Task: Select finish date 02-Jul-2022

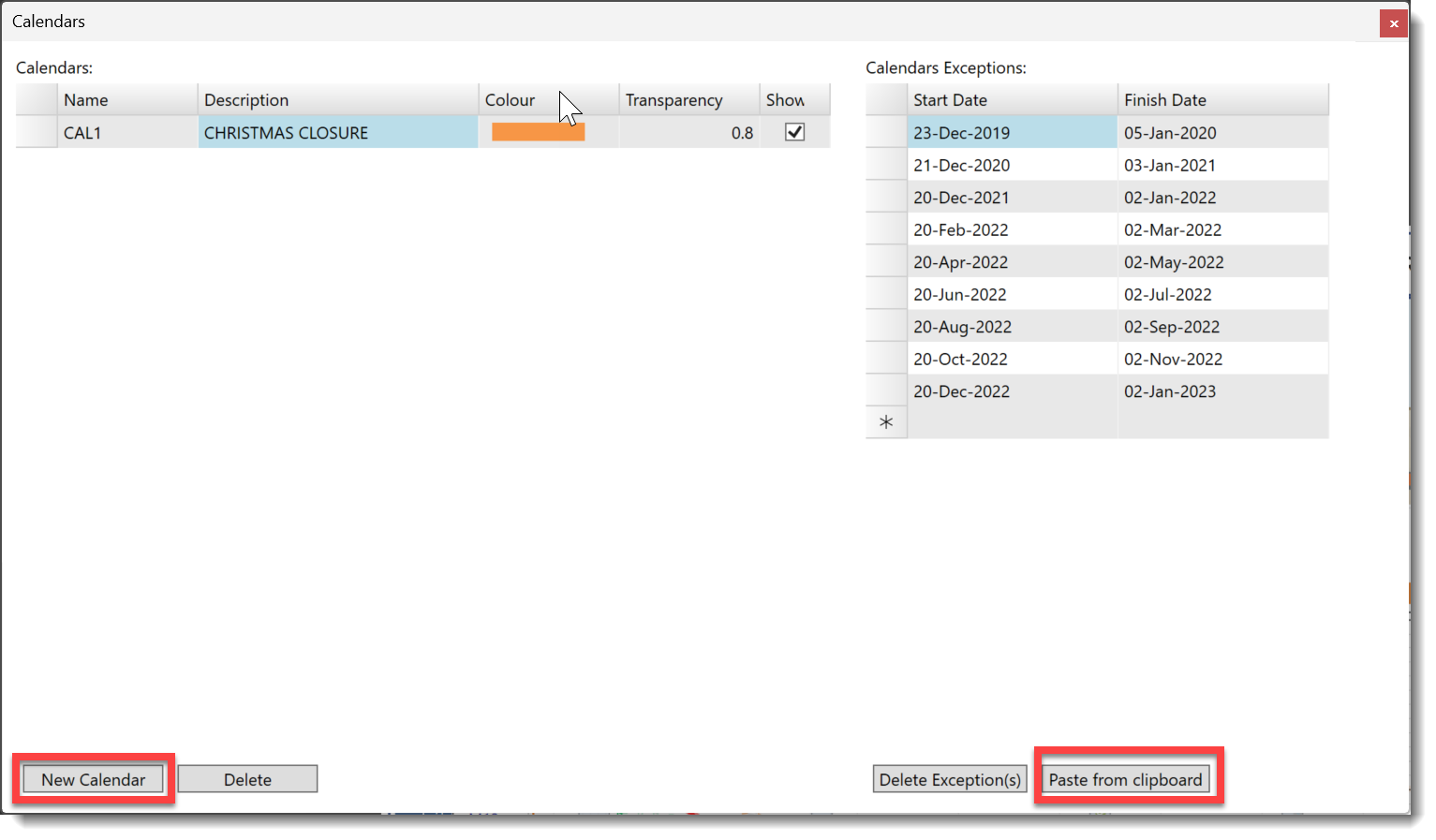Action: pos(1223,294)
